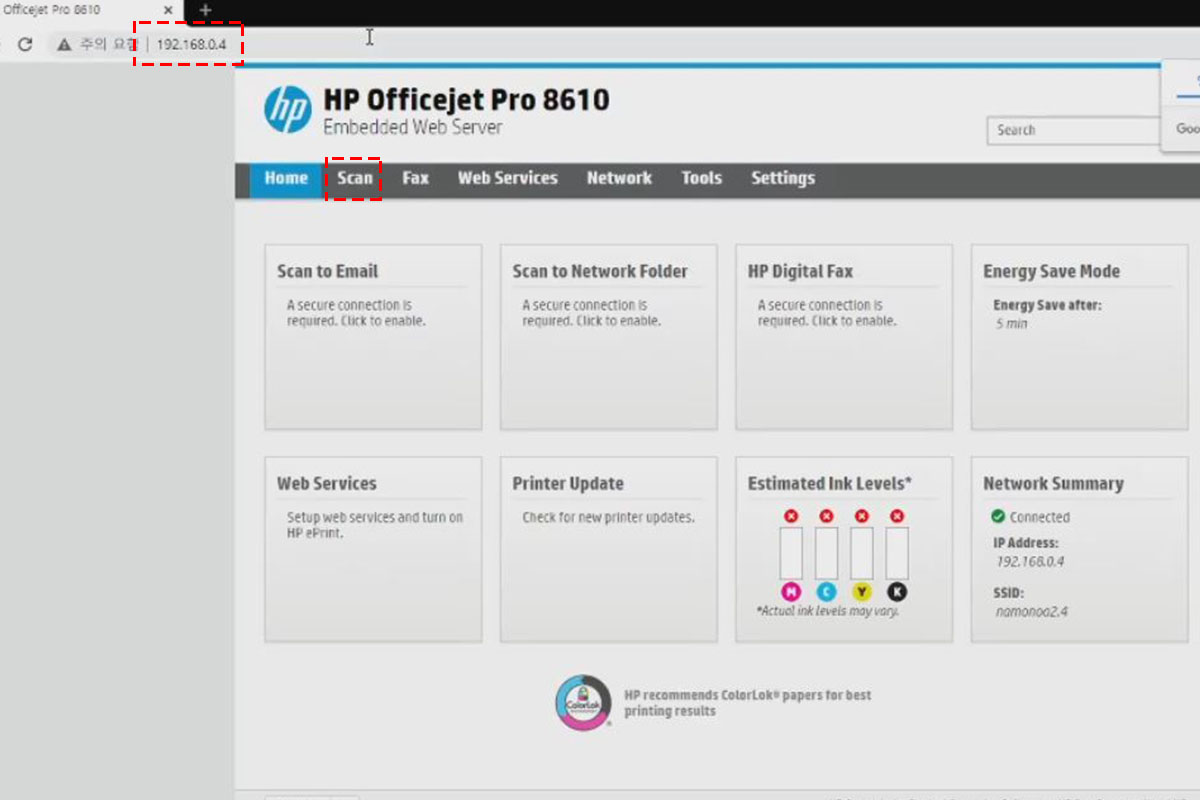Open a new browser tab
1200x800 pixels.
(205, 10)
